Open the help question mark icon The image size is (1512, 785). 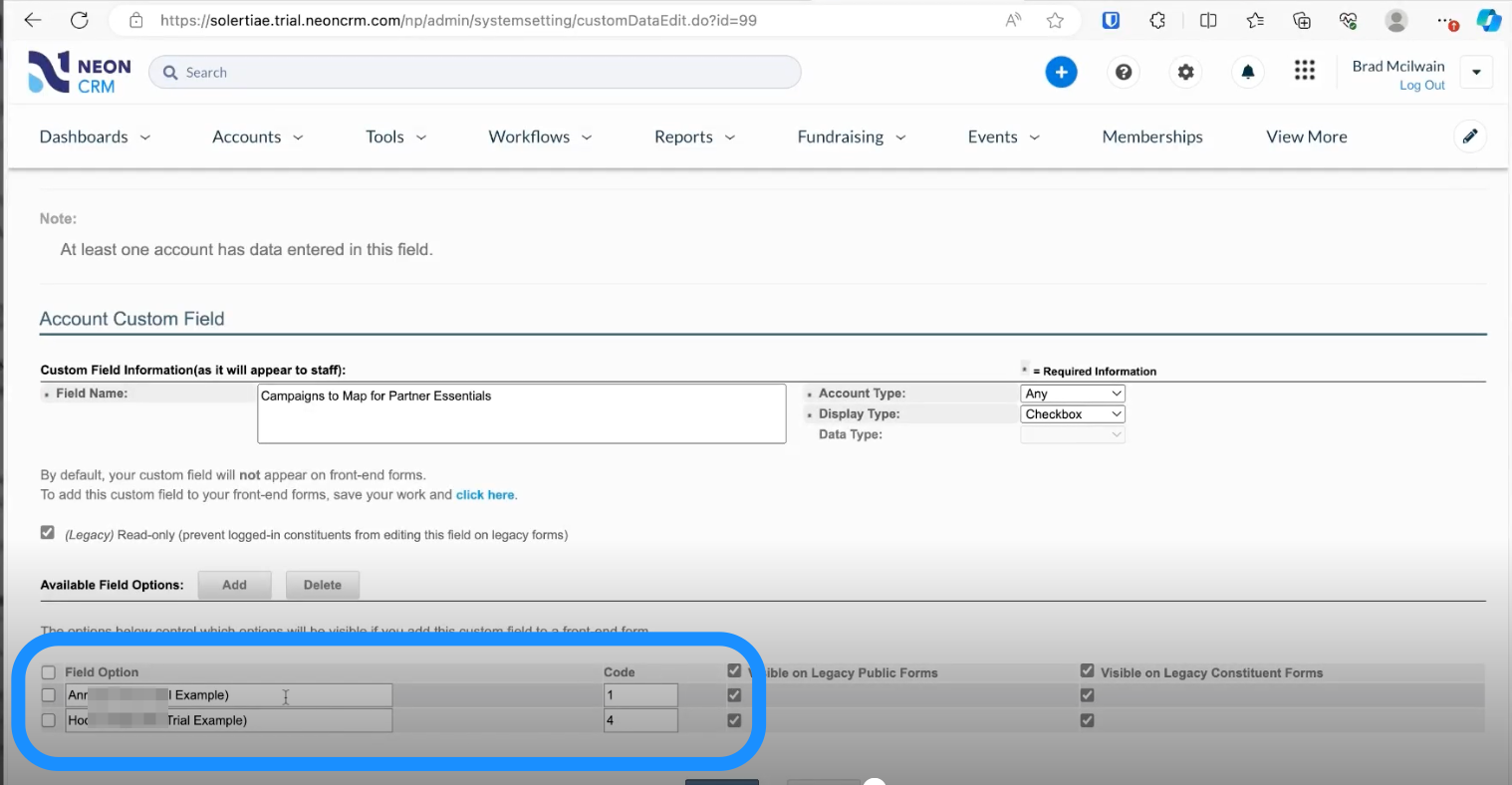(1124, 72)
